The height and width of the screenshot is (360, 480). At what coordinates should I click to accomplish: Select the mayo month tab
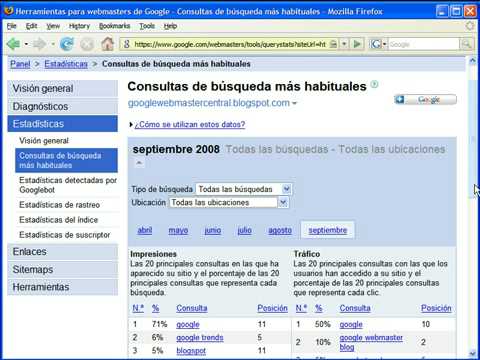(x=178, y=230)
